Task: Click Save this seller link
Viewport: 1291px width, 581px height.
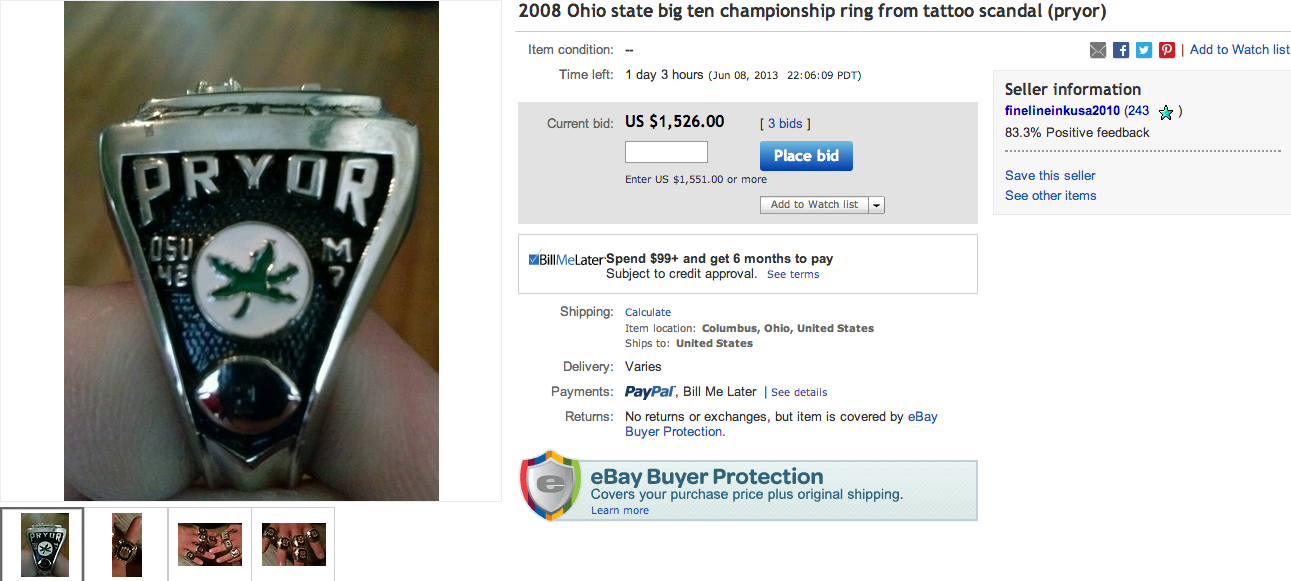Action: click(1050, 176)
